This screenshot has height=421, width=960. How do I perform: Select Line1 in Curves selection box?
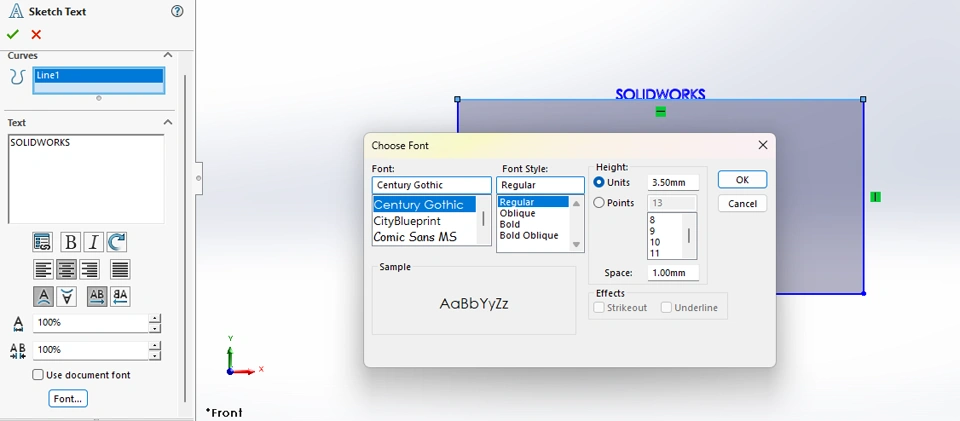99,75
